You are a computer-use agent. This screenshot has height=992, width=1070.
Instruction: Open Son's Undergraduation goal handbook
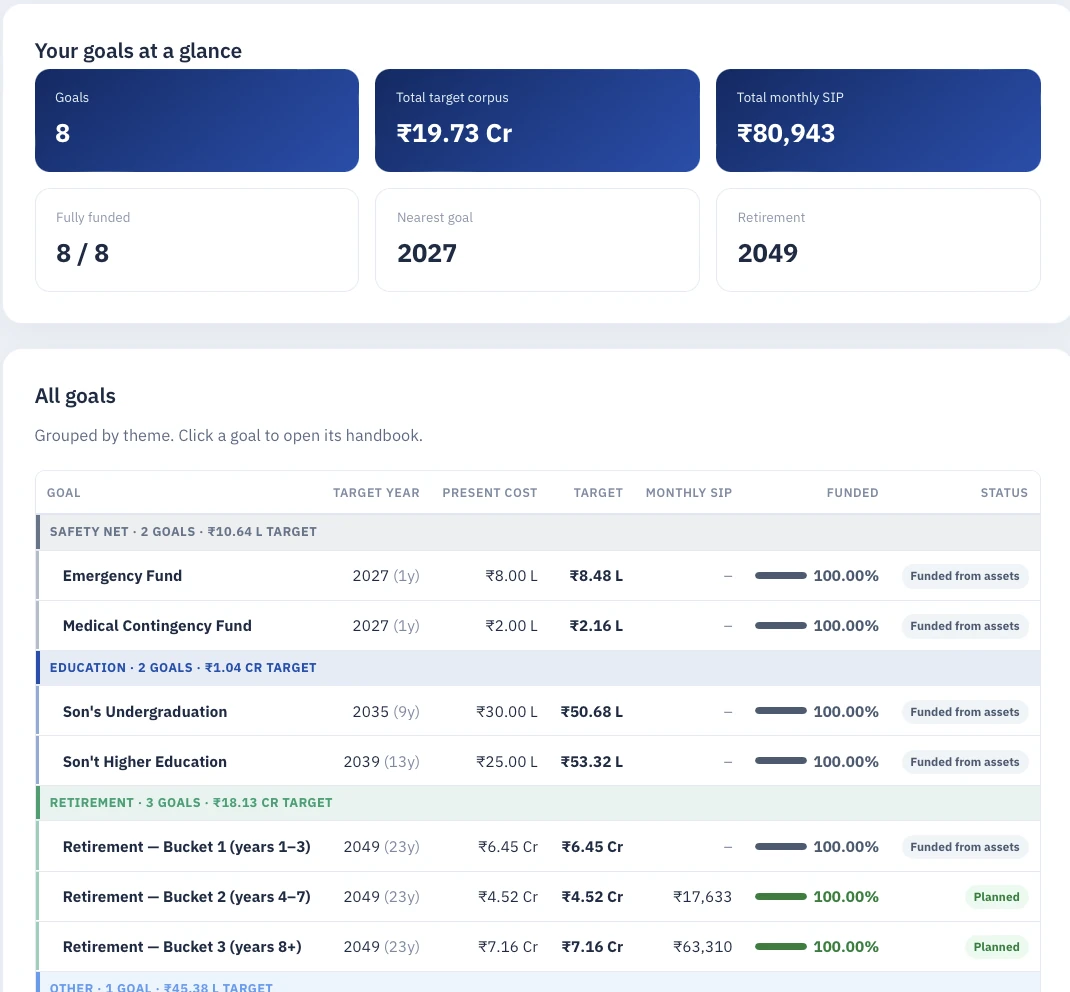[538, 712]
